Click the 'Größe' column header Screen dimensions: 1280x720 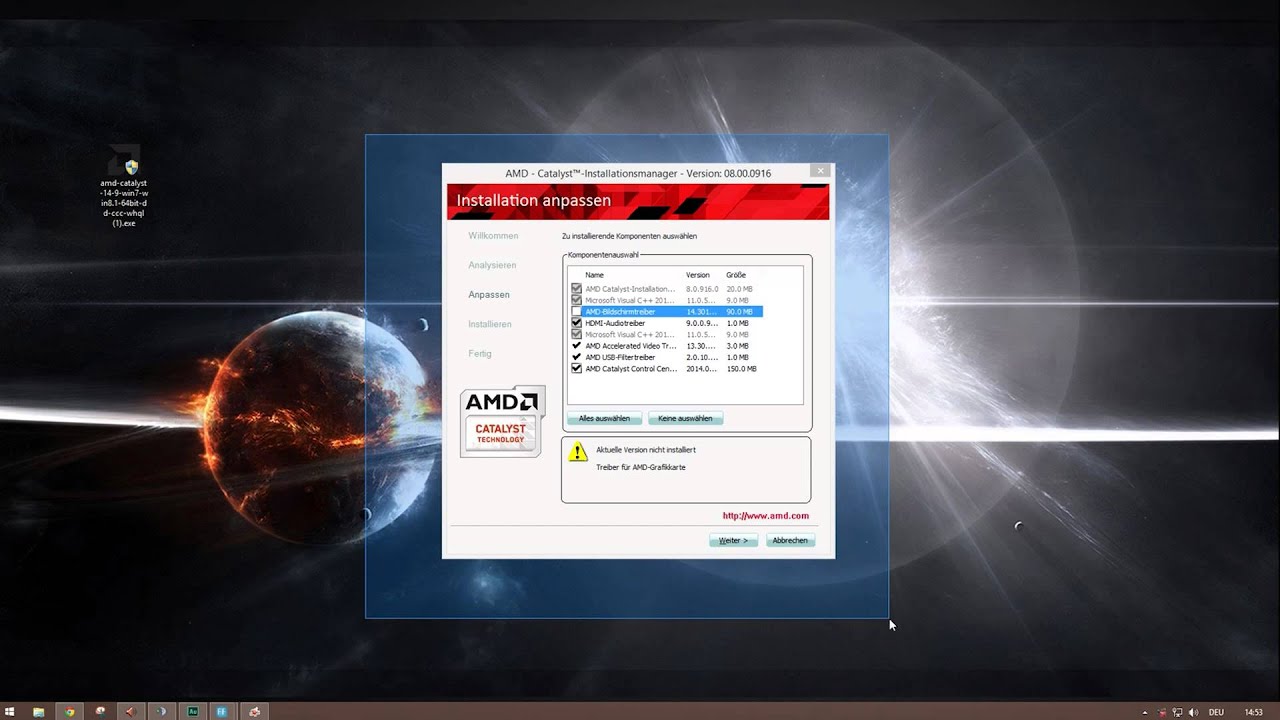click(736, 275)
